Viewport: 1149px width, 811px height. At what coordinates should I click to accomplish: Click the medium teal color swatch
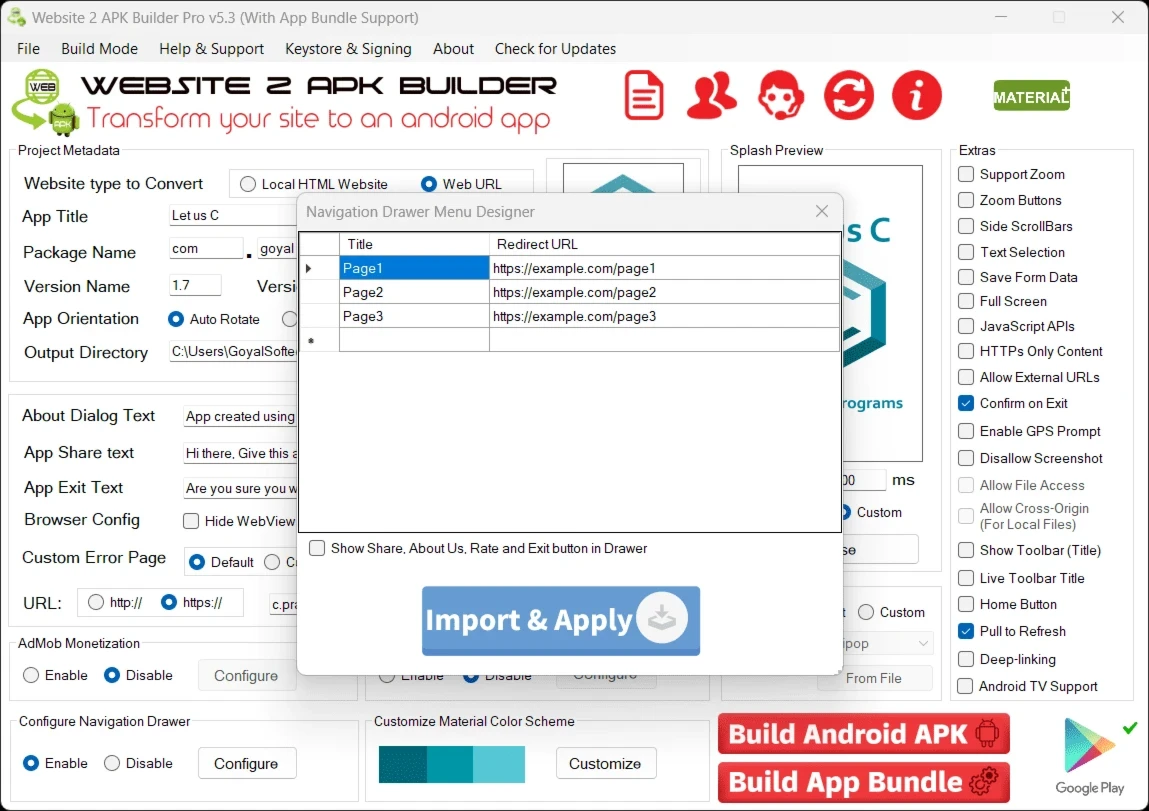click(x=450, y=764)
